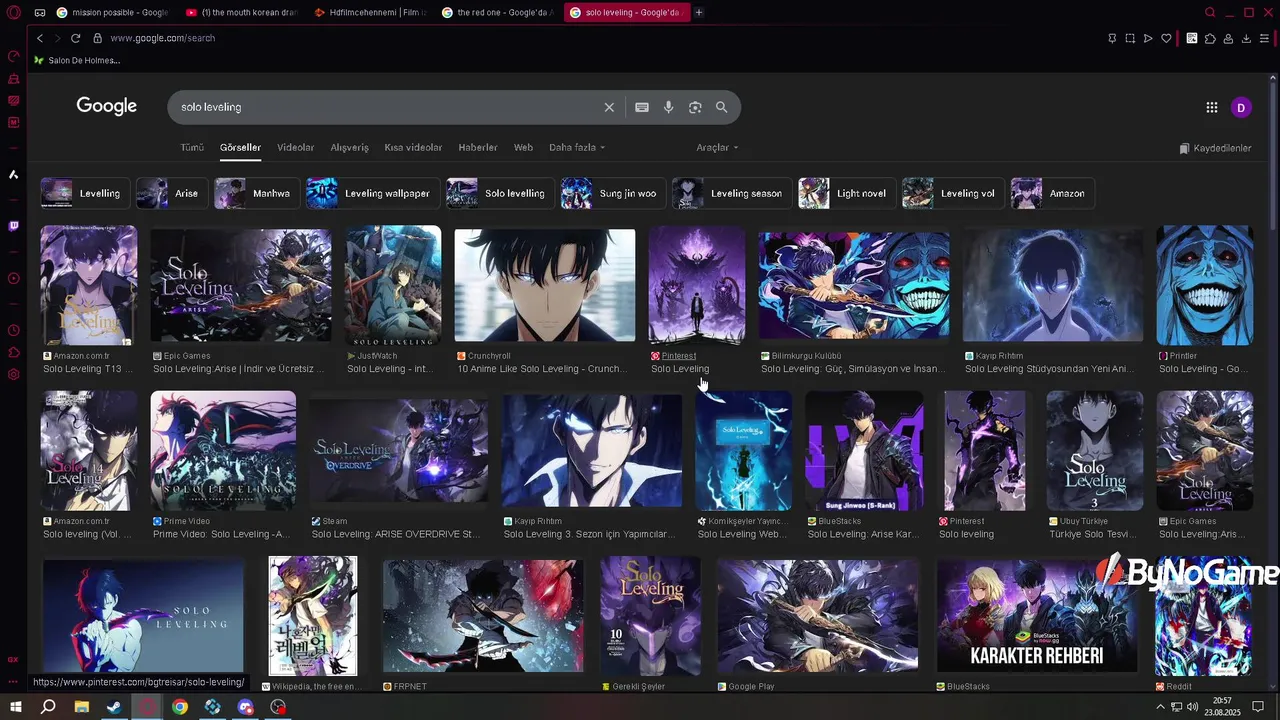
Task: Select the Amazon filter chip
Action: click(x=1053, y=193)
